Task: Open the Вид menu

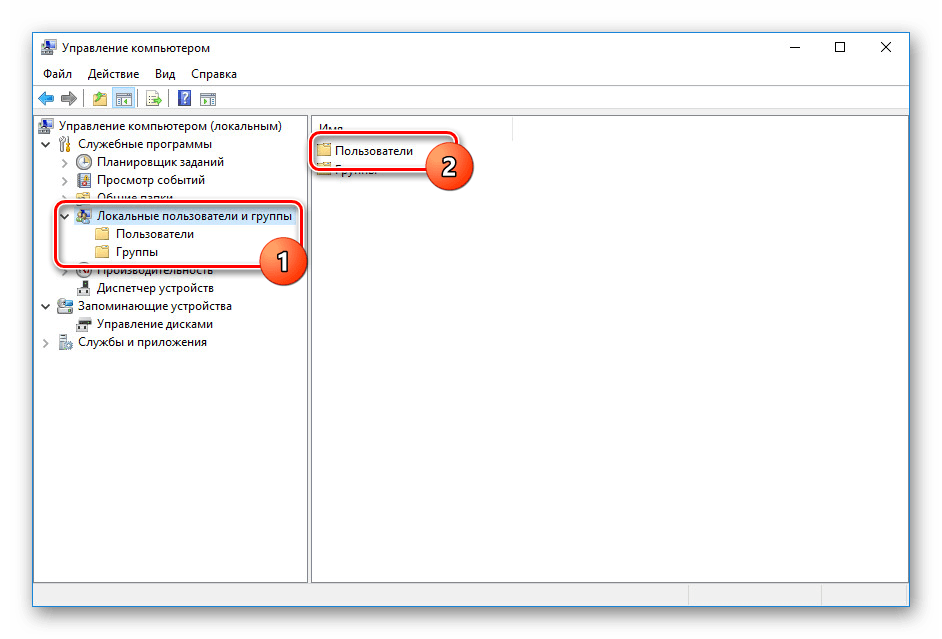Action: pos(165,74)
